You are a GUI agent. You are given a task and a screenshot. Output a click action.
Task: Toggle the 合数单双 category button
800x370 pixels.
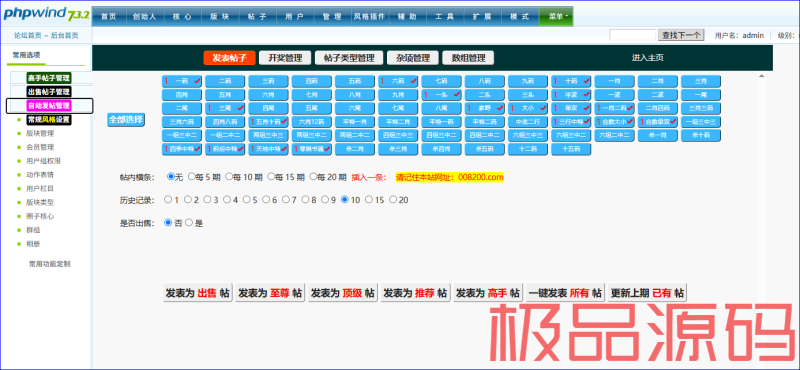pyautogui.click(x=658, y=122)
